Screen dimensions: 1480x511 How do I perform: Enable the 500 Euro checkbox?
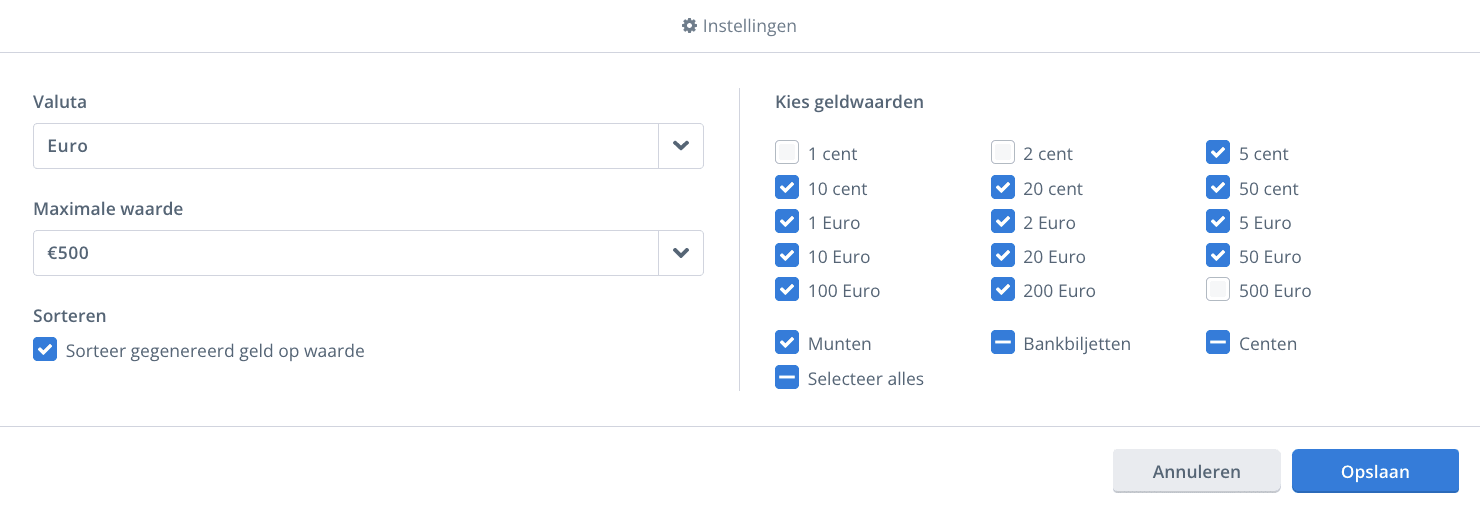[x=1218, y=289]
